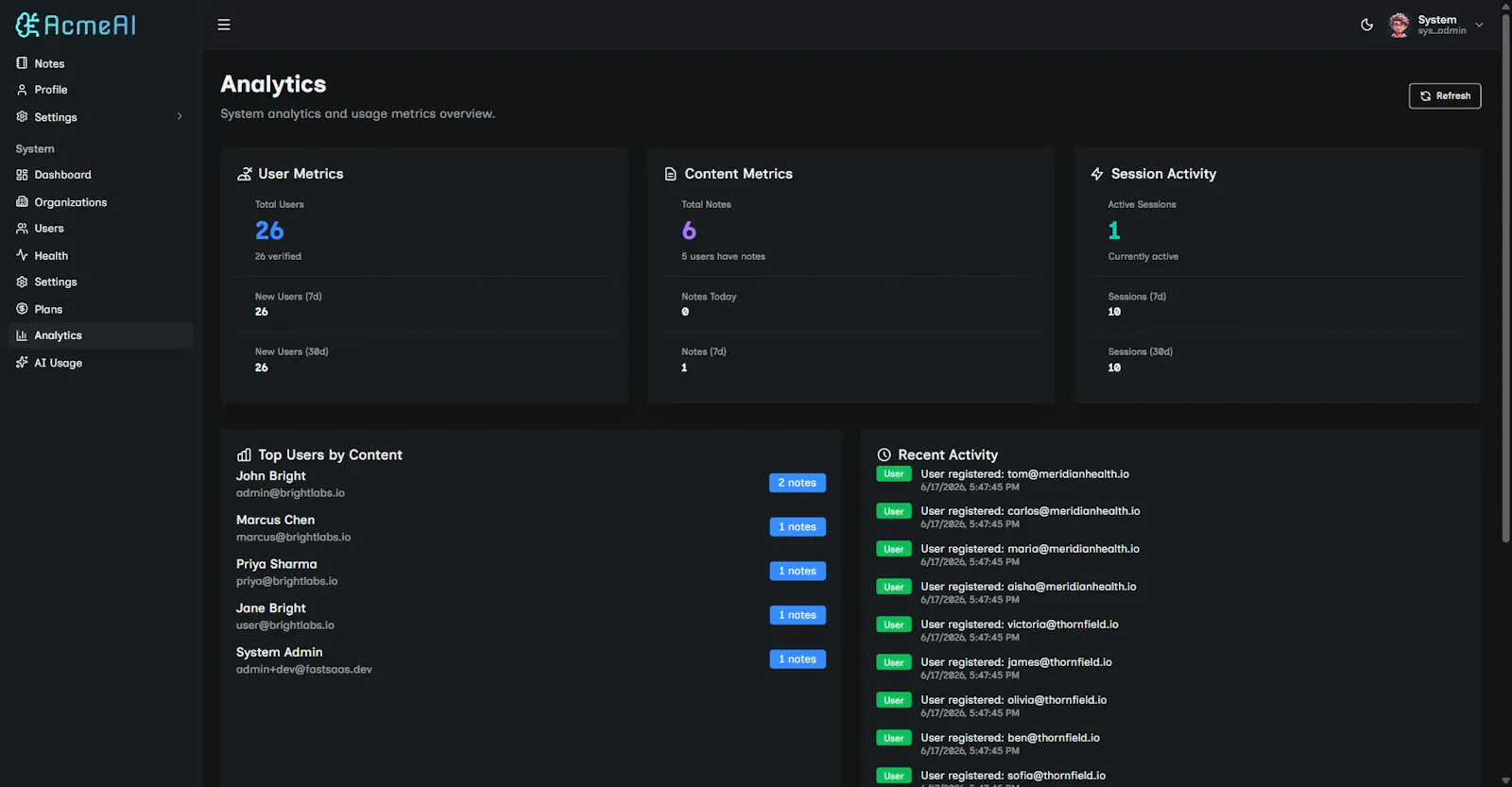
Task: Click the 'Notes Today' label
Action: tap(709, 297)
